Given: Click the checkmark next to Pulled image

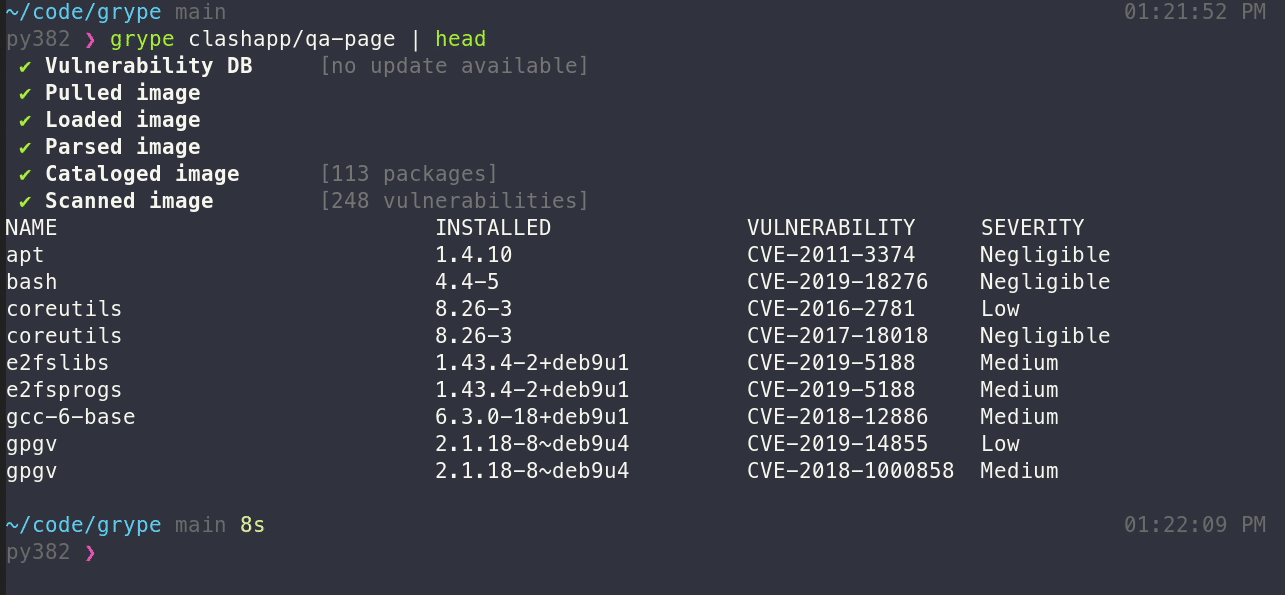Looking at the screenshot, I should 25,93.
